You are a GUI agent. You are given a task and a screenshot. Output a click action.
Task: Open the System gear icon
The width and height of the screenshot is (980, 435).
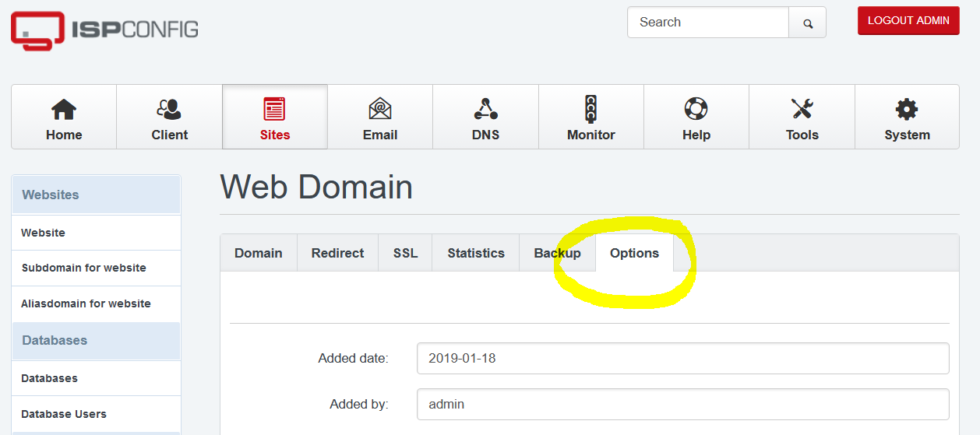coord(907,109)
